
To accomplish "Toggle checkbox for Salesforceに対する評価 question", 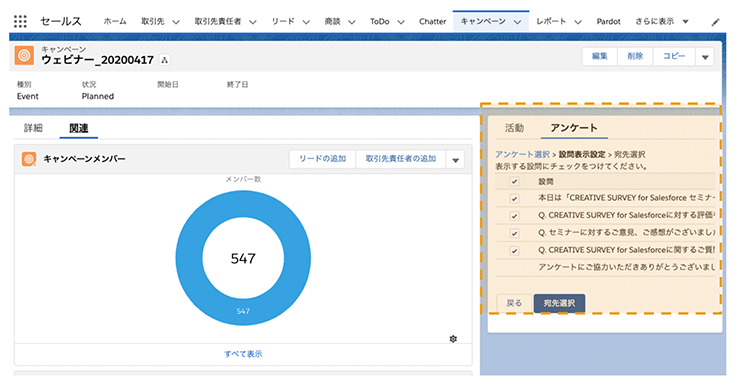I will click(514, 216).
